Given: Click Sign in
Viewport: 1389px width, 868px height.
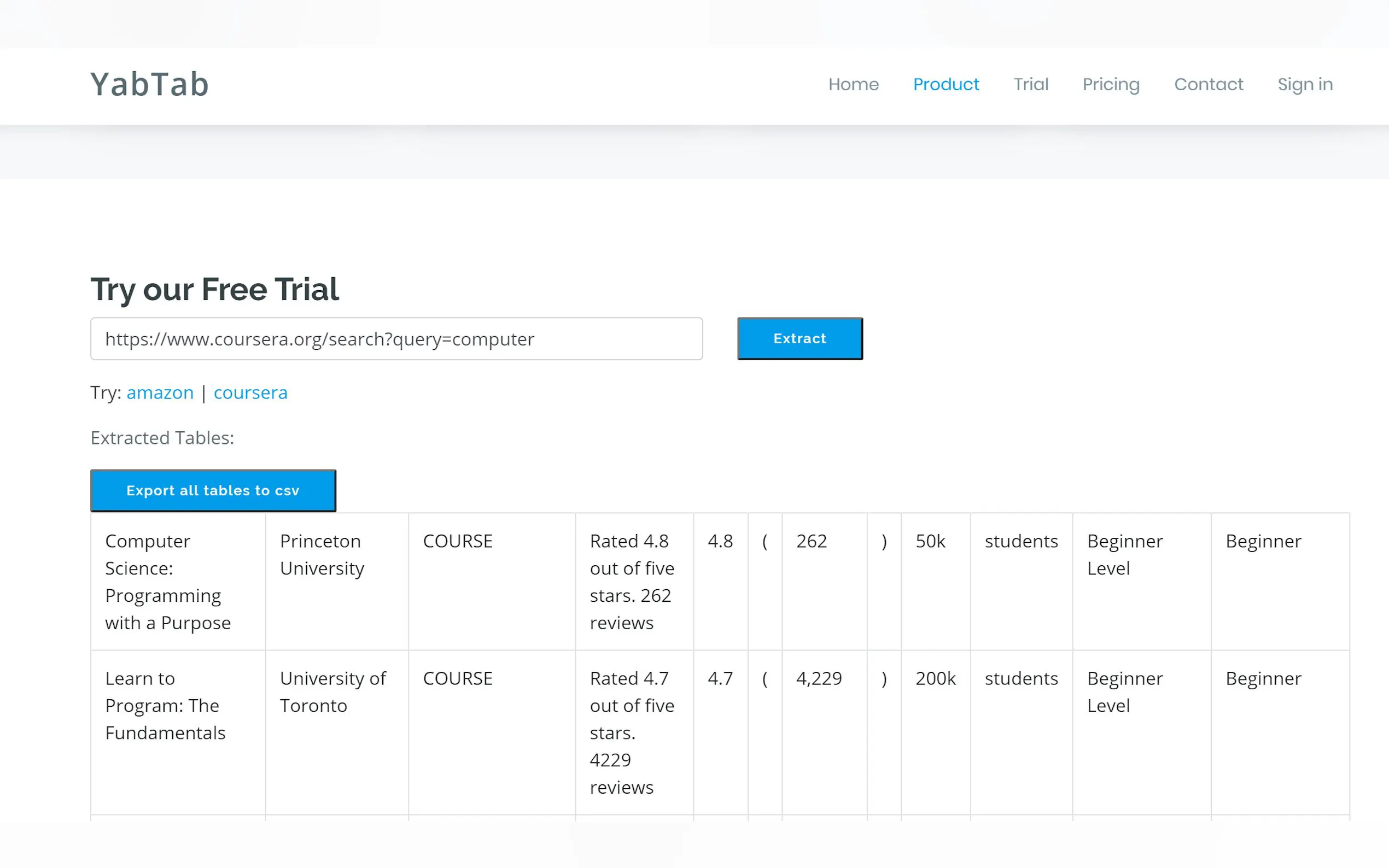Looking at the screenshot, I should (1305, 84).
